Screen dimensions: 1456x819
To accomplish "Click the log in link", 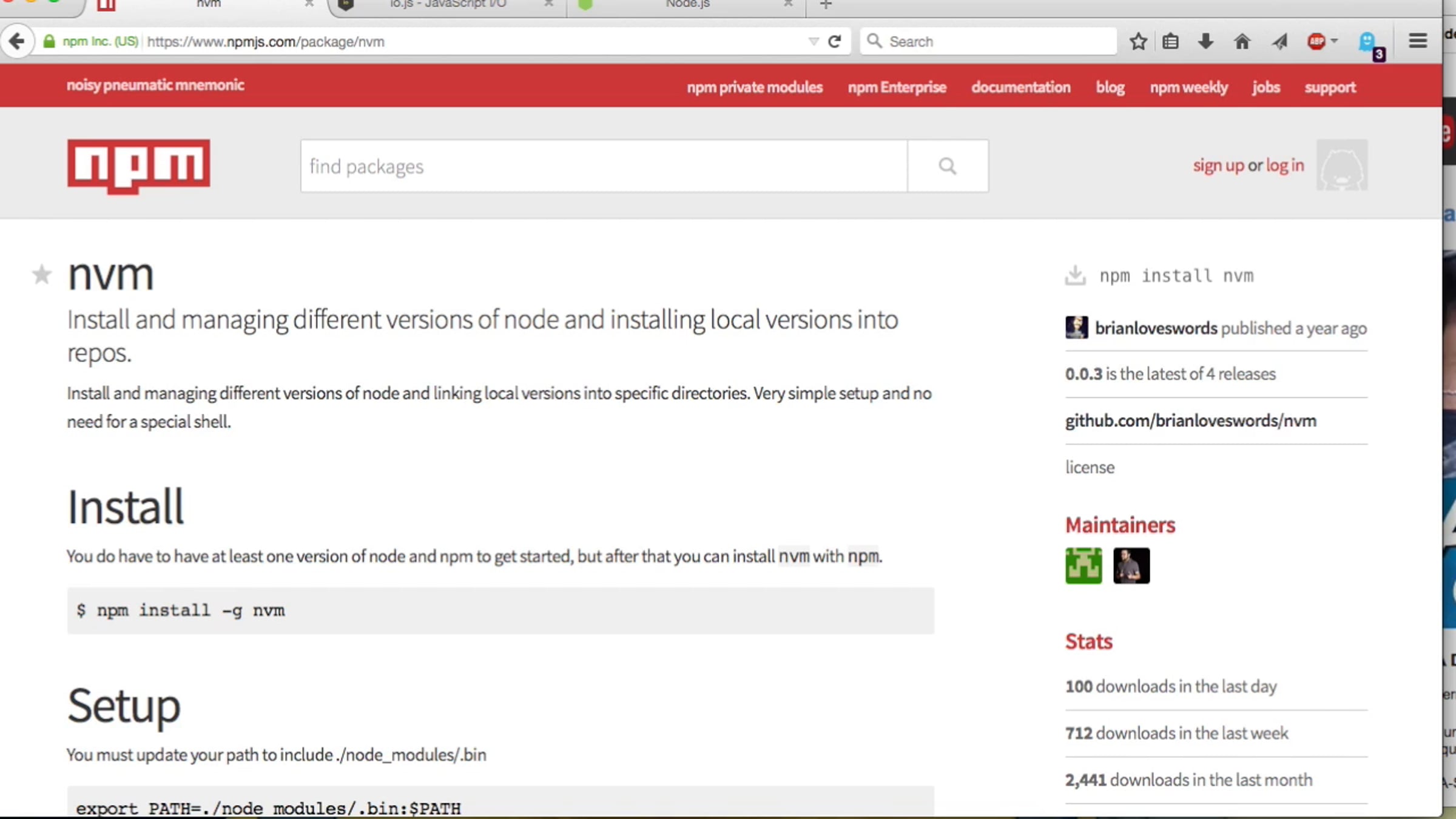I will [x=1284, y=165].
